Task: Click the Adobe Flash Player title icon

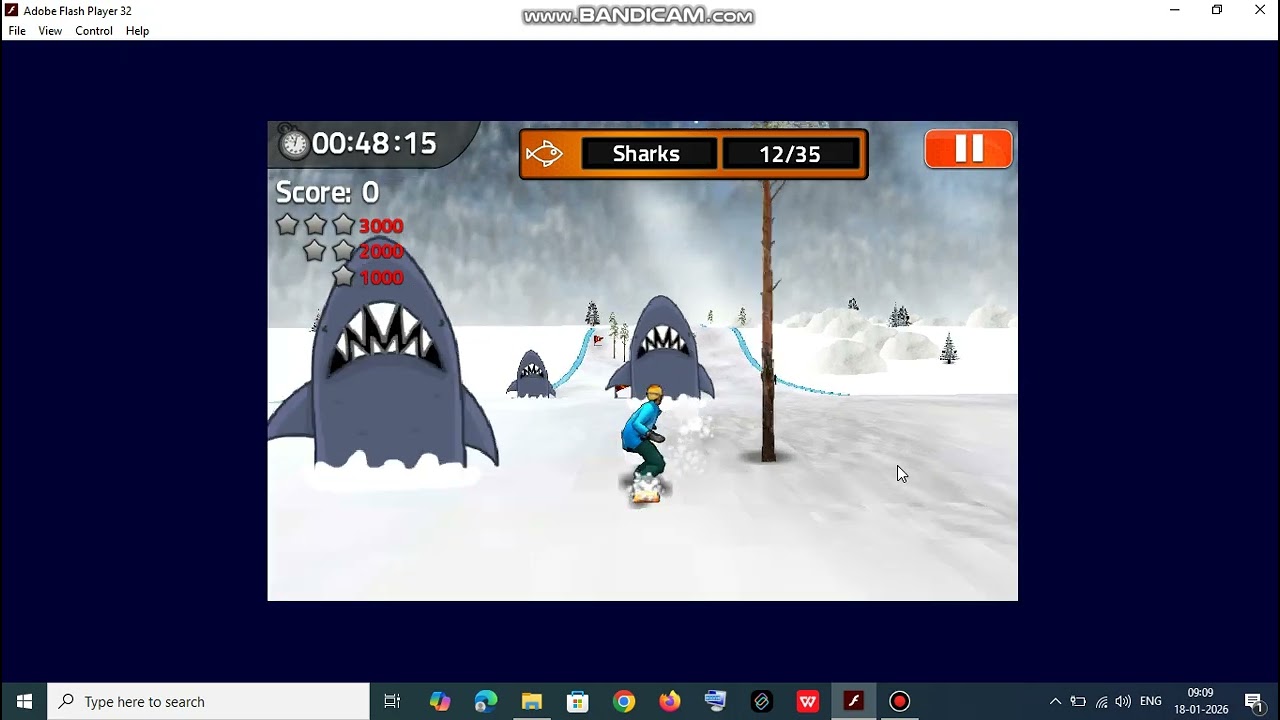Action: point(11,10)
